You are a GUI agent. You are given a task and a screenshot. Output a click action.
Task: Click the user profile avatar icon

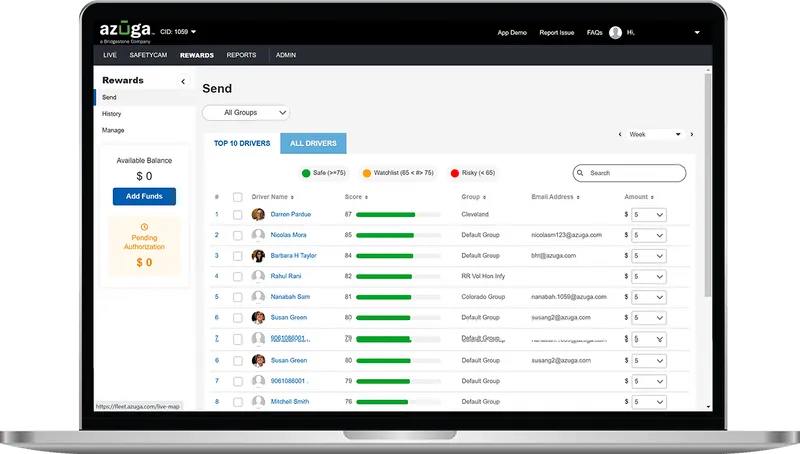[615, 32]
